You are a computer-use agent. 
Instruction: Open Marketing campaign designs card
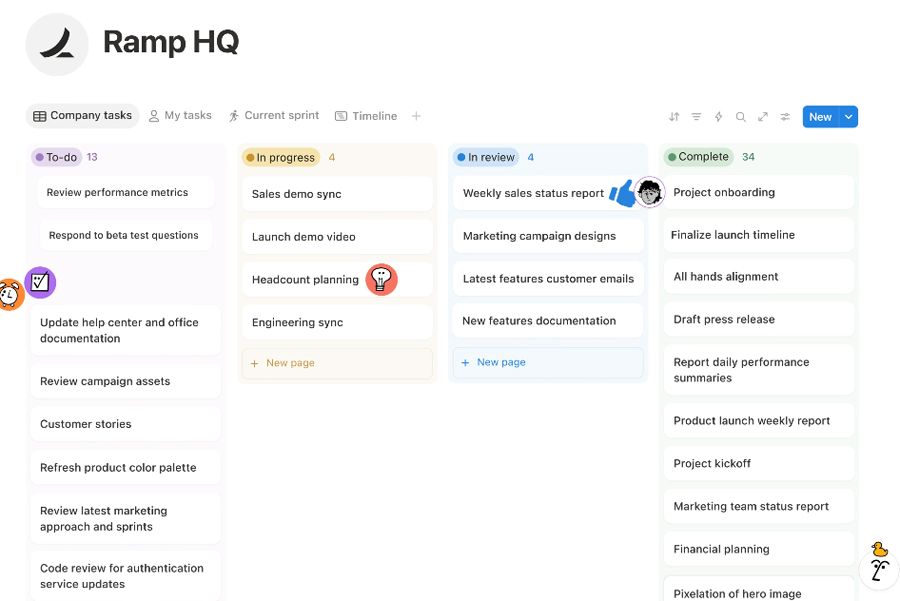pyautogui.click(x=548, y=236)
